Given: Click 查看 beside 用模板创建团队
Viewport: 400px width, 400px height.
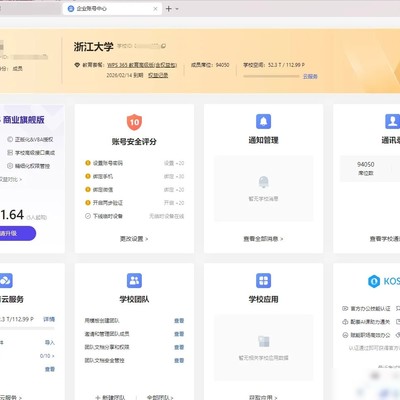Looking at the screenshot, I should tap(179, 321).
